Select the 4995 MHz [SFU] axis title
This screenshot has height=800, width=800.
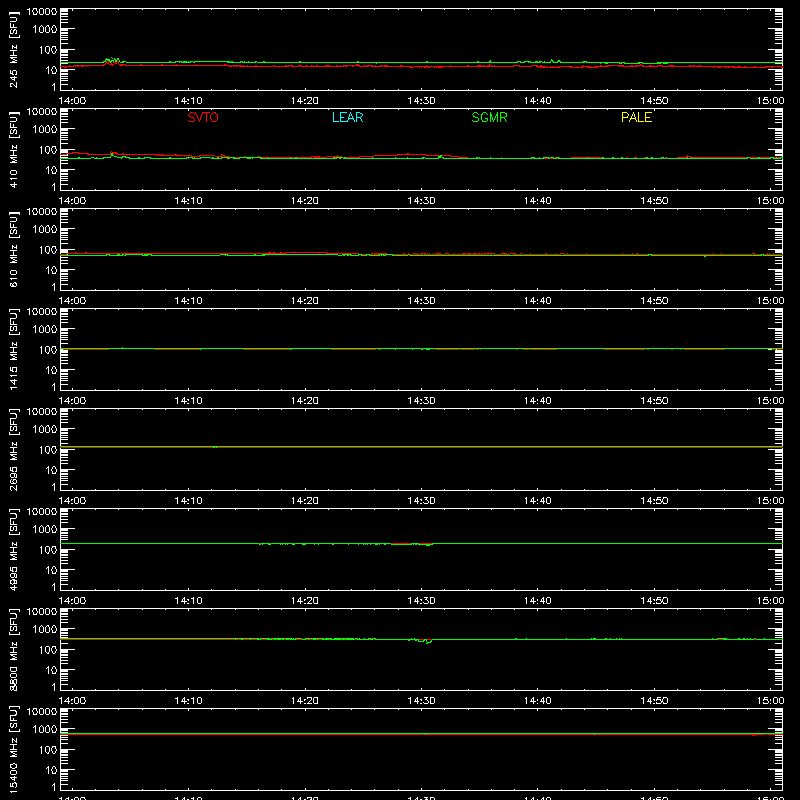point(13,549)
